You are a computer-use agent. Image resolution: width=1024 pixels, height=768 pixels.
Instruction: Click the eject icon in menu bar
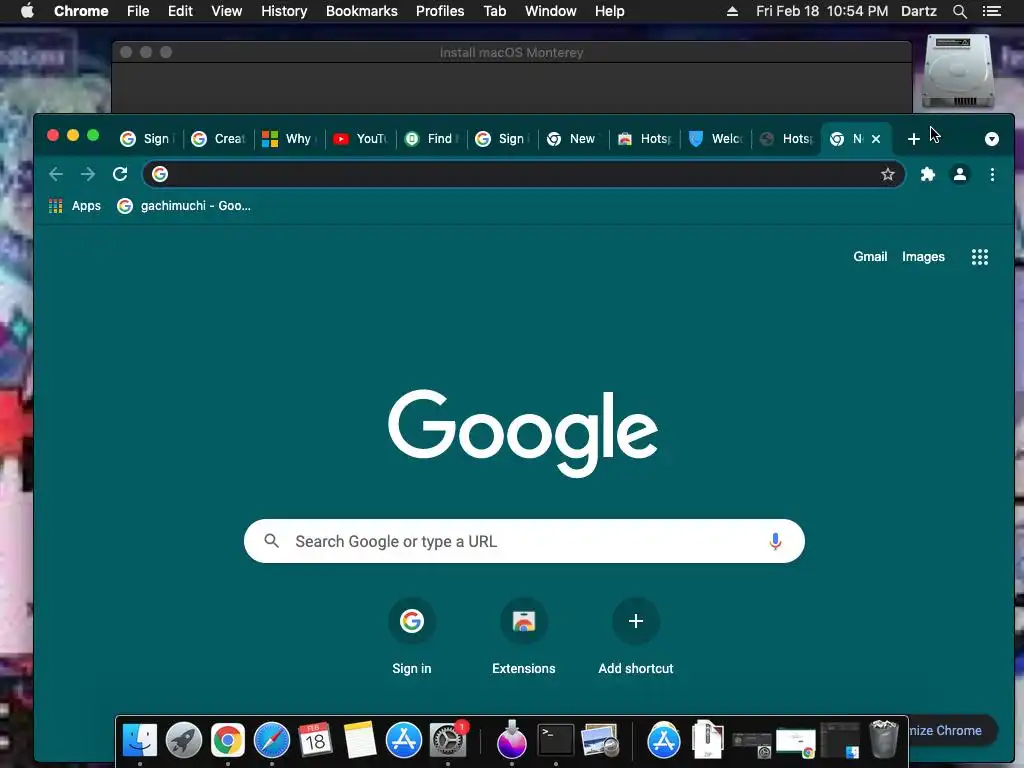[732, 11]
